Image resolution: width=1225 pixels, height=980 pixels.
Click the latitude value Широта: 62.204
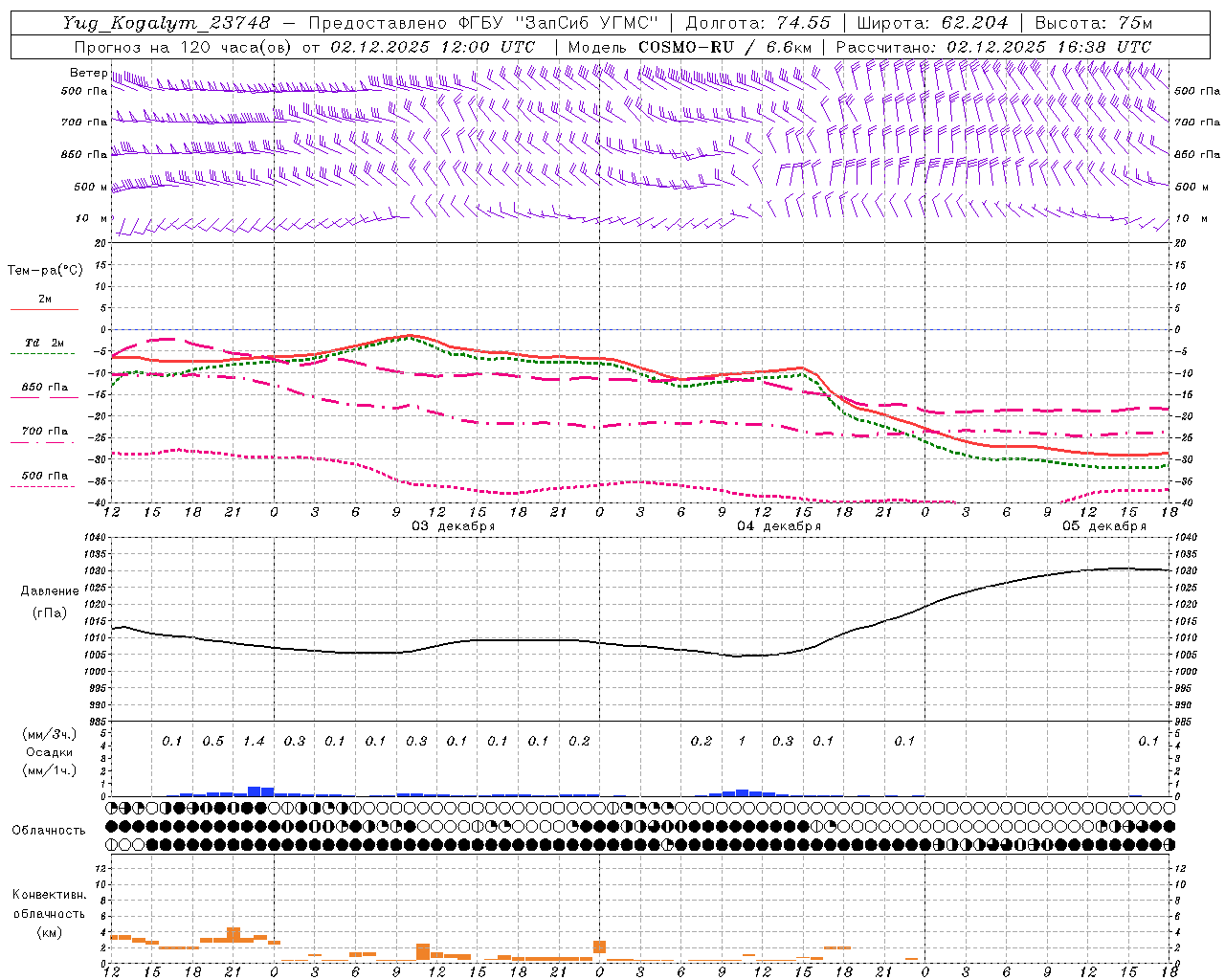point(932,23)
